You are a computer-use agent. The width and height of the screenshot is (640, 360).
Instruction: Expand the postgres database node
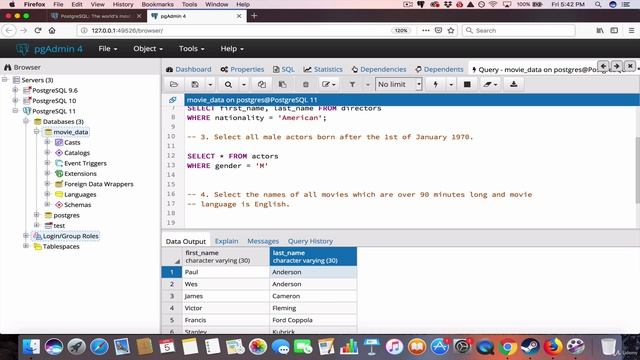pyautogui.click(x=37, y=215)
